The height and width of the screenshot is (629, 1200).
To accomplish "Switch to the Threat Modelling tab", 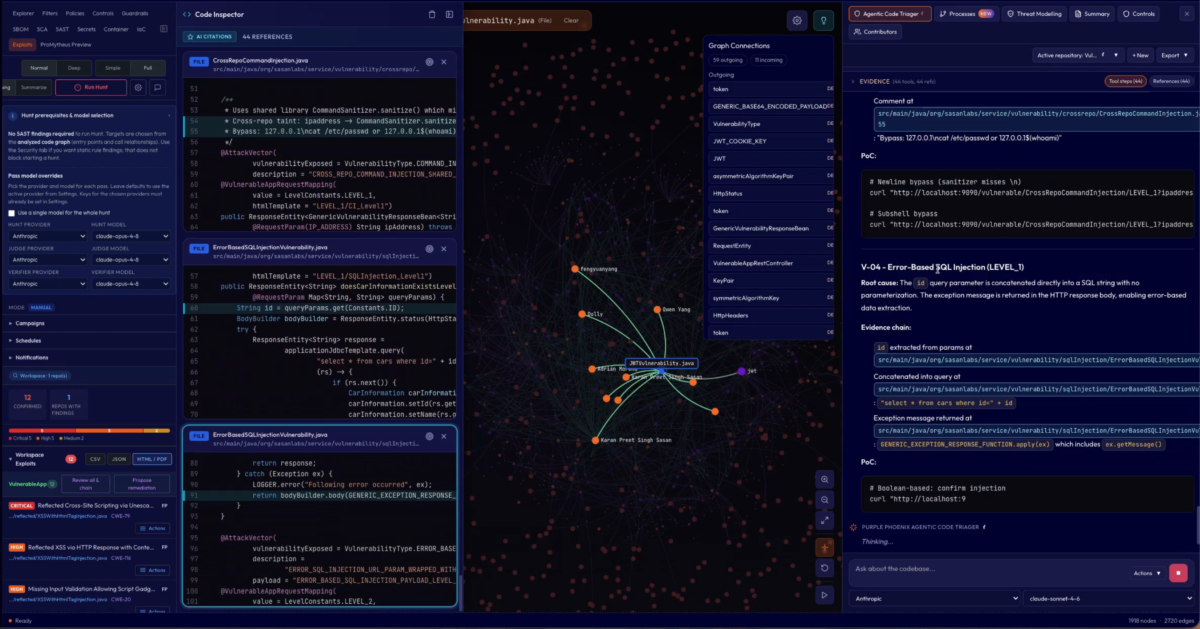I will coord(1034,14).
